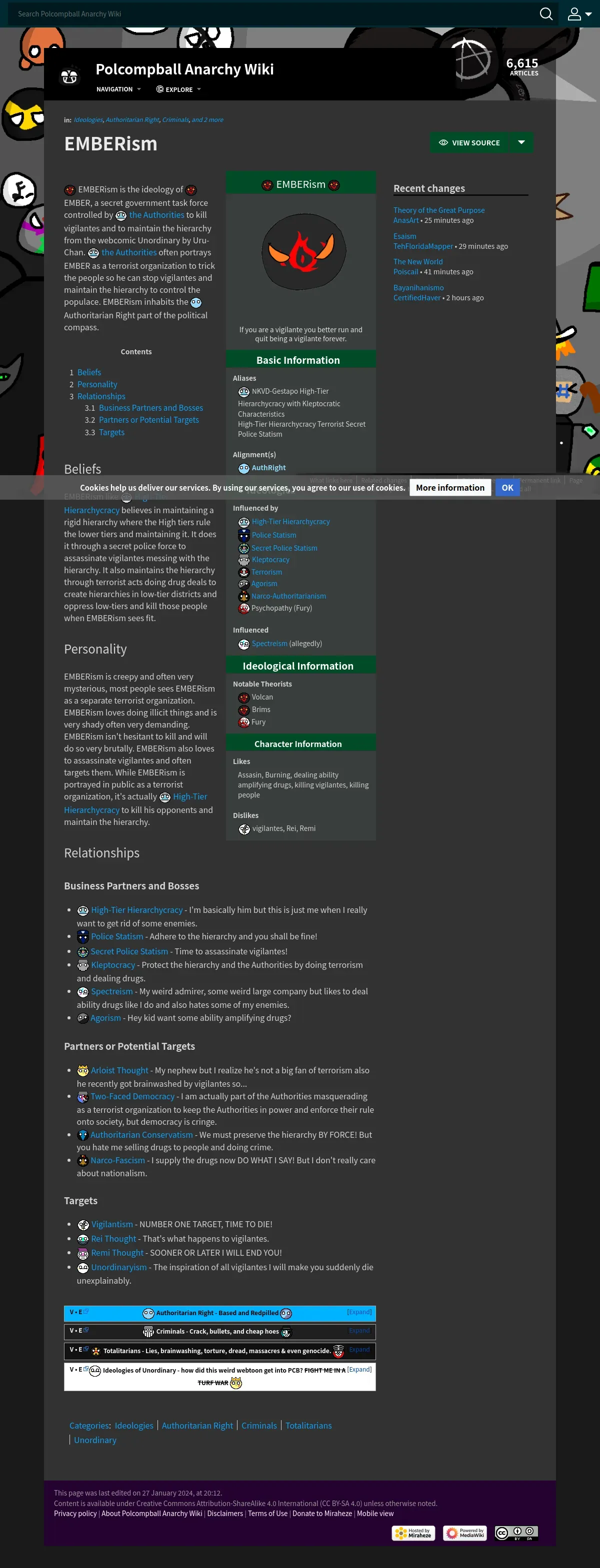Click Brims theorist icon
600x1568 pixels.
tap(243, 710)
